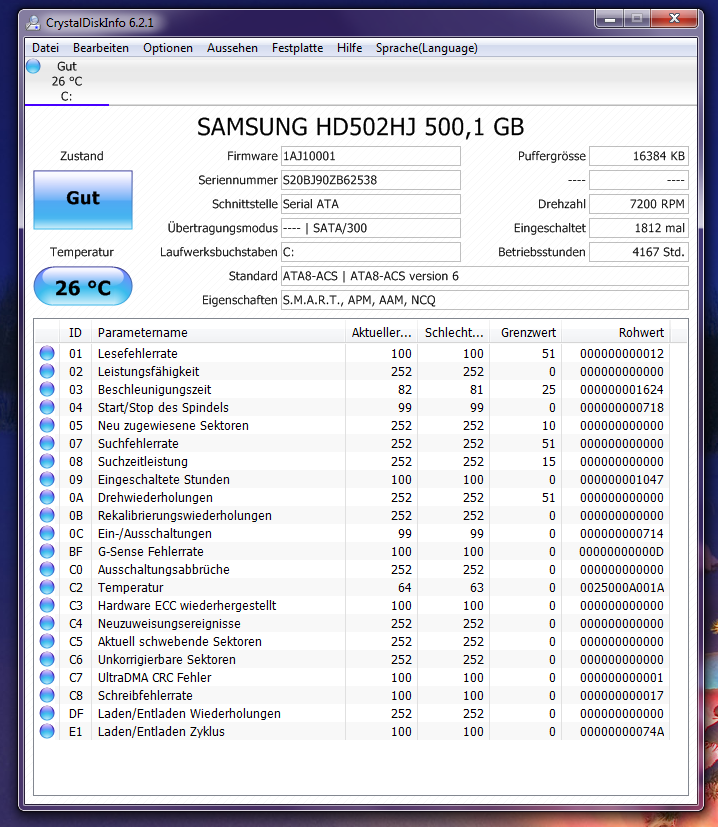This screenshot has height=827, width=718.
Task: Open the Sprache(Language) menu
Action: 426,48
